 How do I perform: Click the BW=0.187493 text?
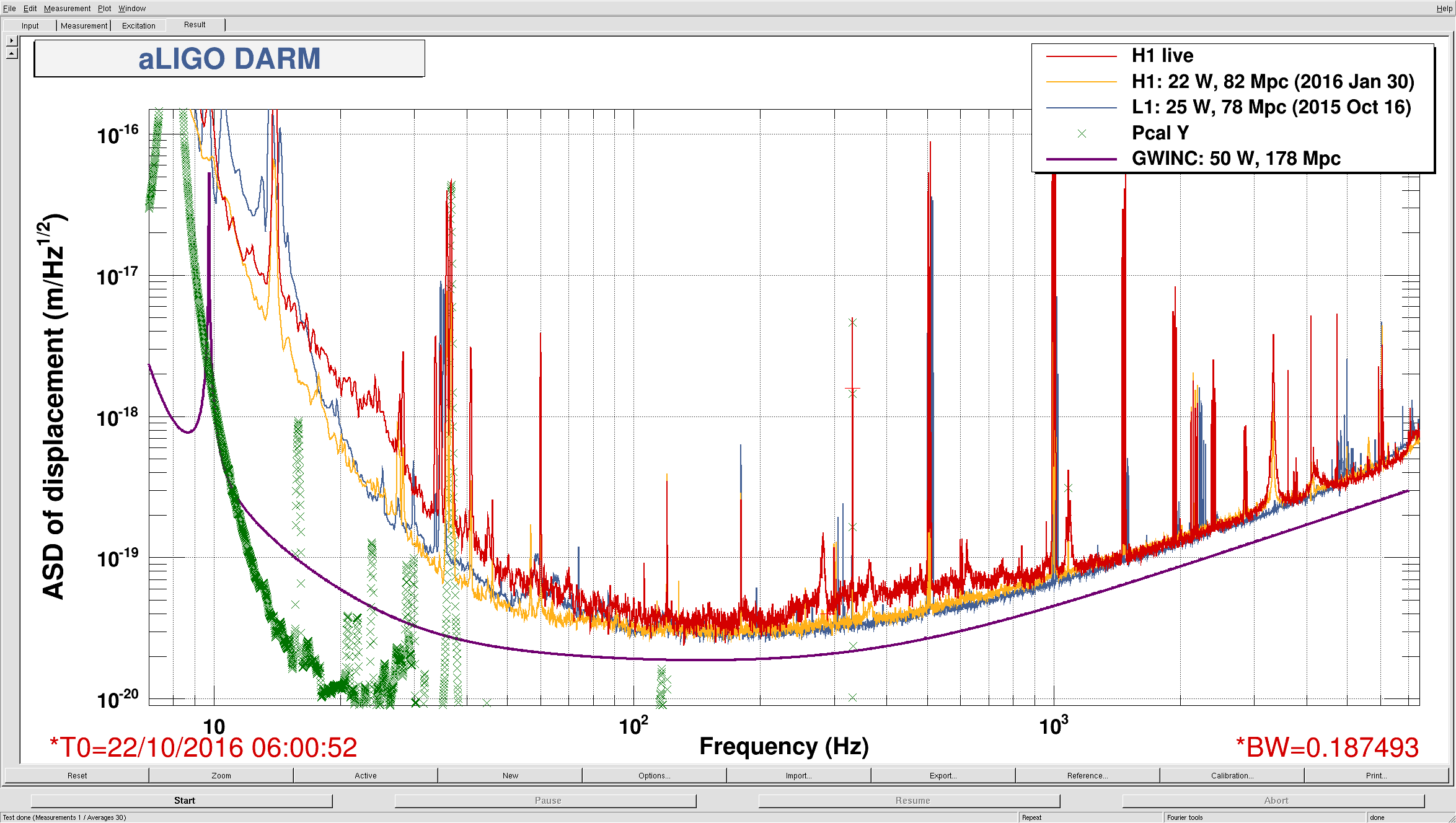(1327, 747)
